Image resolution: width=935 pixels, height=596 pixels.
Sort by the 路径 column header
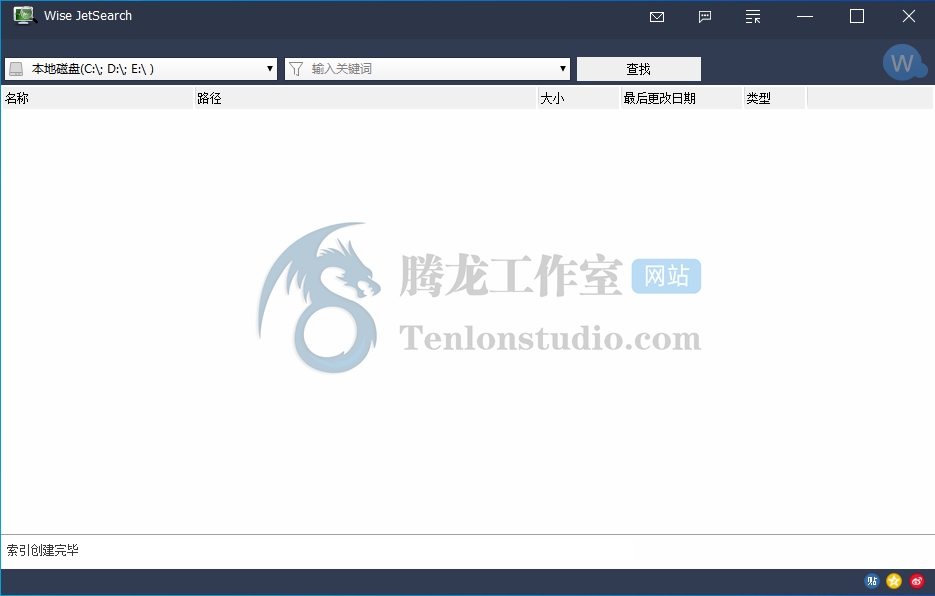point(366,98)
